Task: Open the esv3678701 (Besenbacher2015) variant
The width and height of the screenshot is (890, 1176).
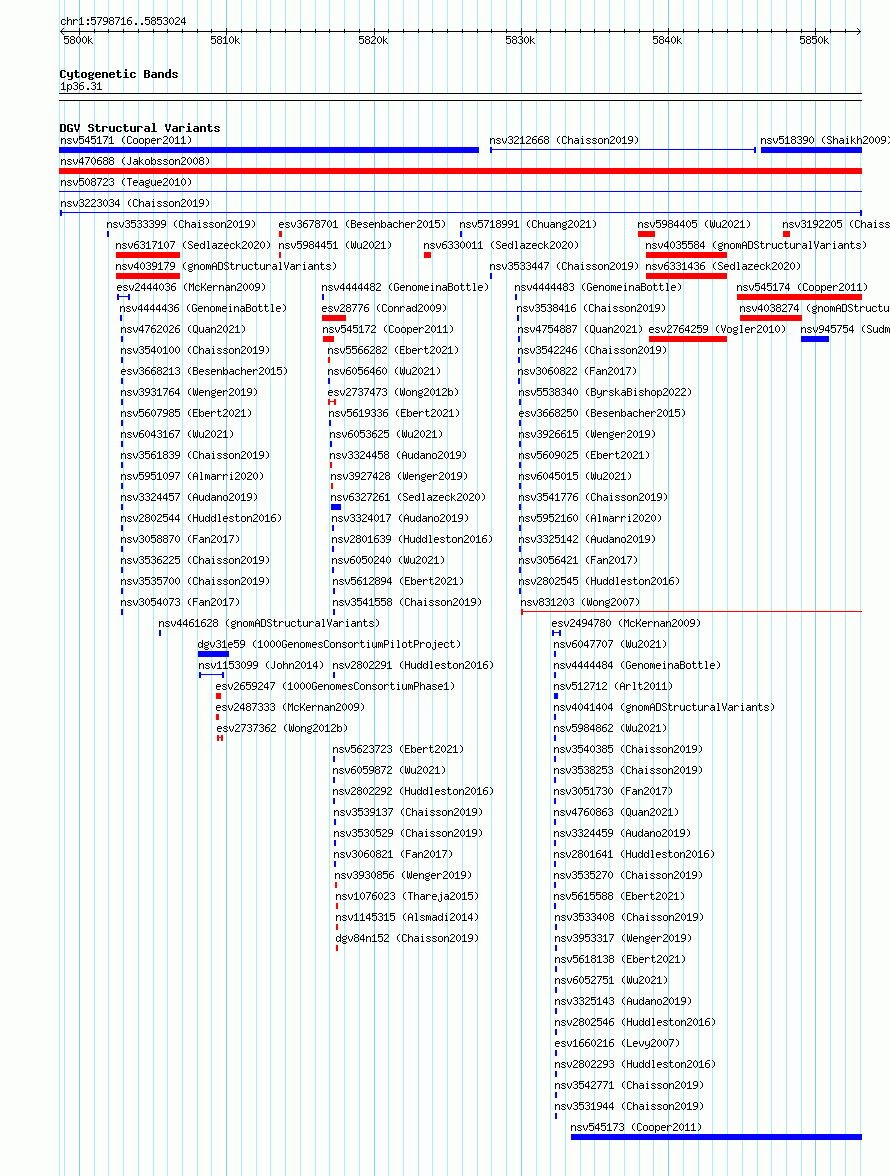Action: (362, 224)
